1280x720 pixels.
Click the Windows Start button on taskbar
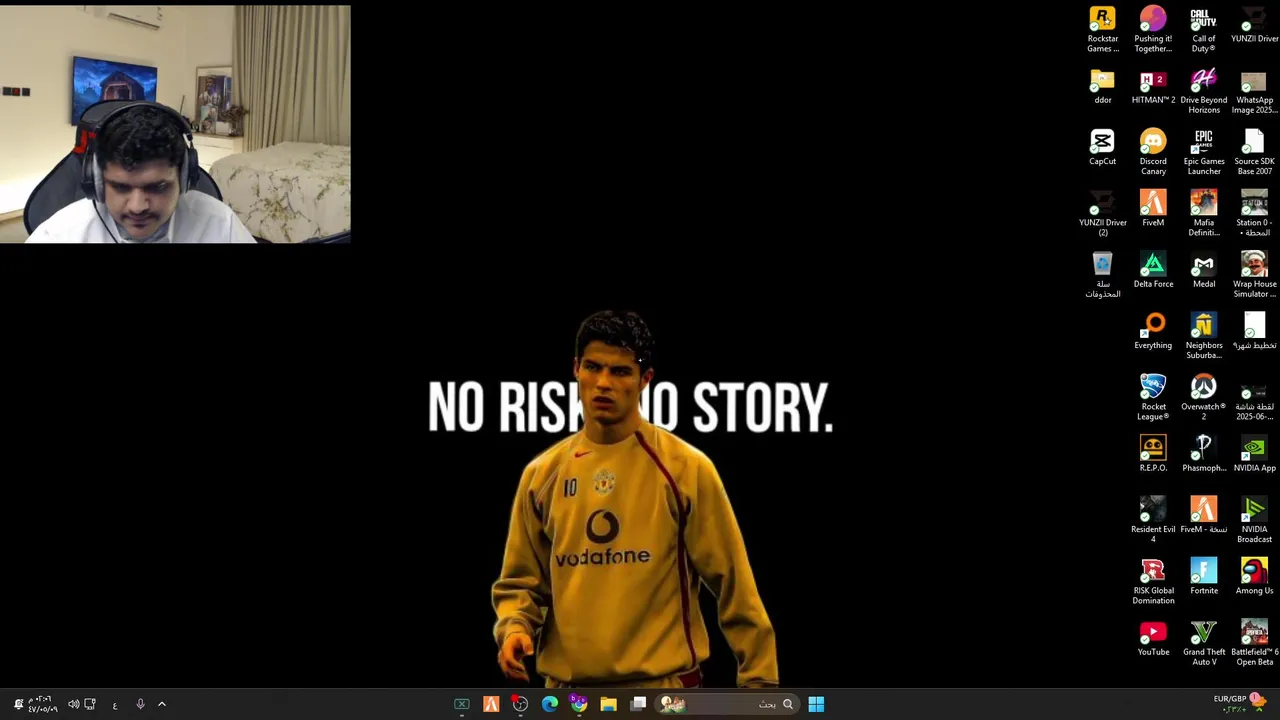pyautogui.click(x=816, y=704)
